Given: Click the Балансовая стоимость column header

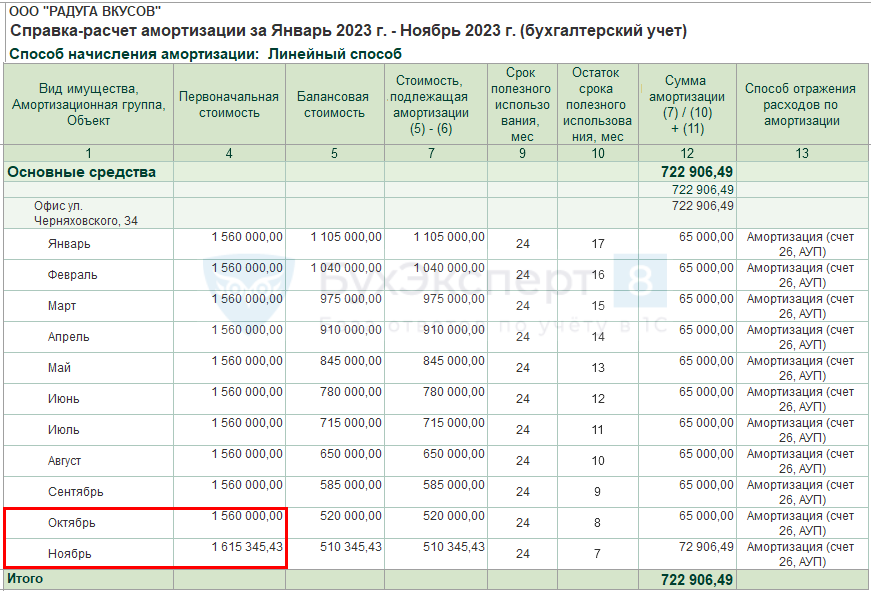Looking at the screenshot, I should point(333,104).
